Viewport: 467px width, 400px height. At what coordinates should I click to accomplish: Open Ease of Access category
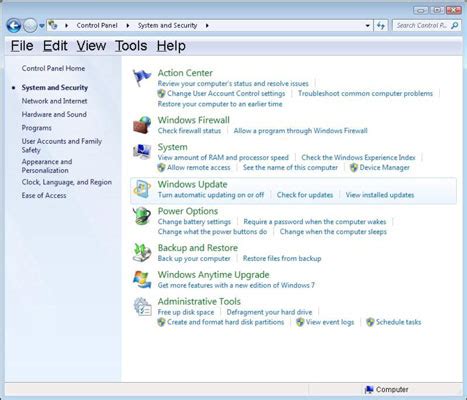point(44,196)
